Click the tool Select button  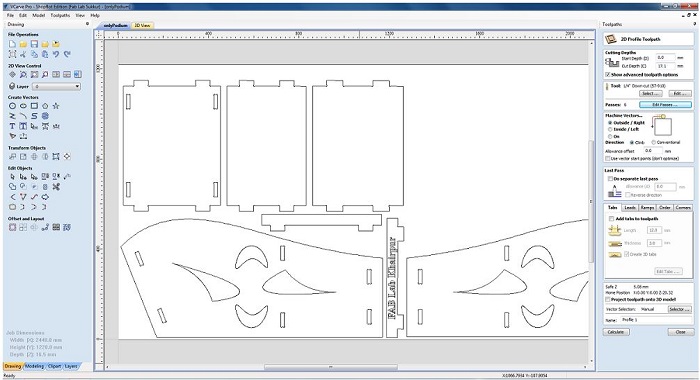[650, 93]
